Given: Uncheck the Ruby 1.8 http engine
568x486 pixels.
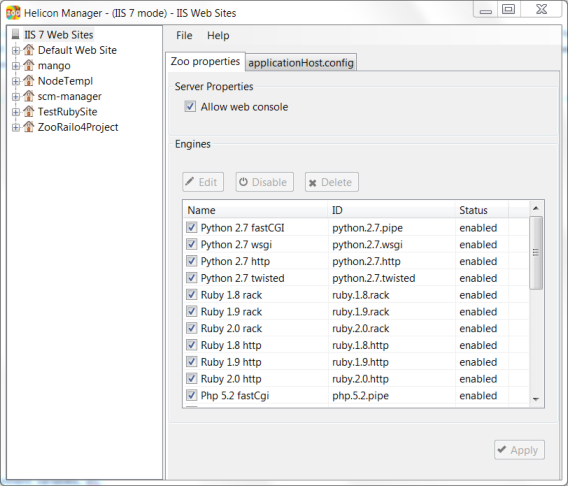Looking at the screenshot, I should point(192,345).
